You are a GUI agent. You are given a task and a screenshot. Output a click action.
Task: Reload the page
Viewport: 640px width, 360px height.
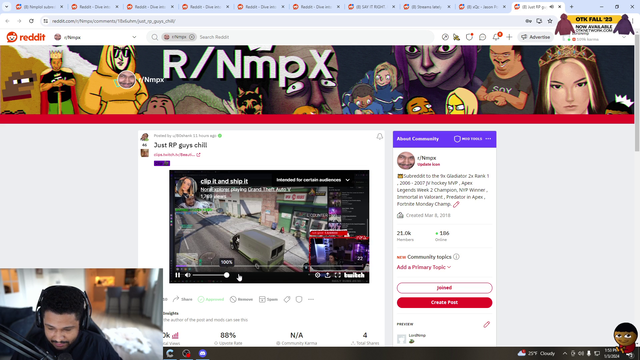(x=31, y=21)
